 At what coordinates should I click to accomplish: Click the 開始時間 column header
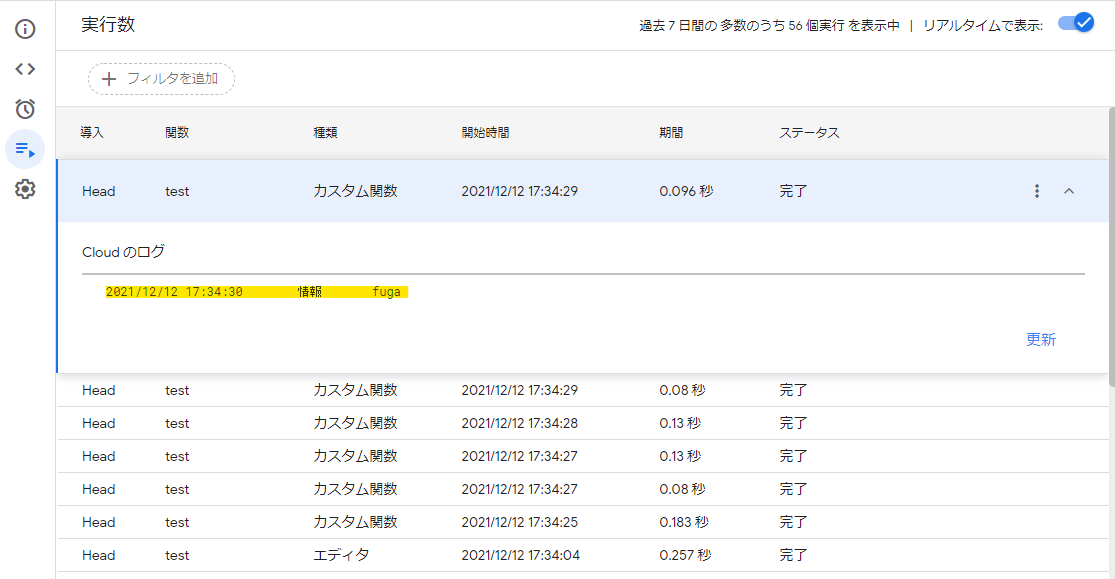[x=486, y=132]
